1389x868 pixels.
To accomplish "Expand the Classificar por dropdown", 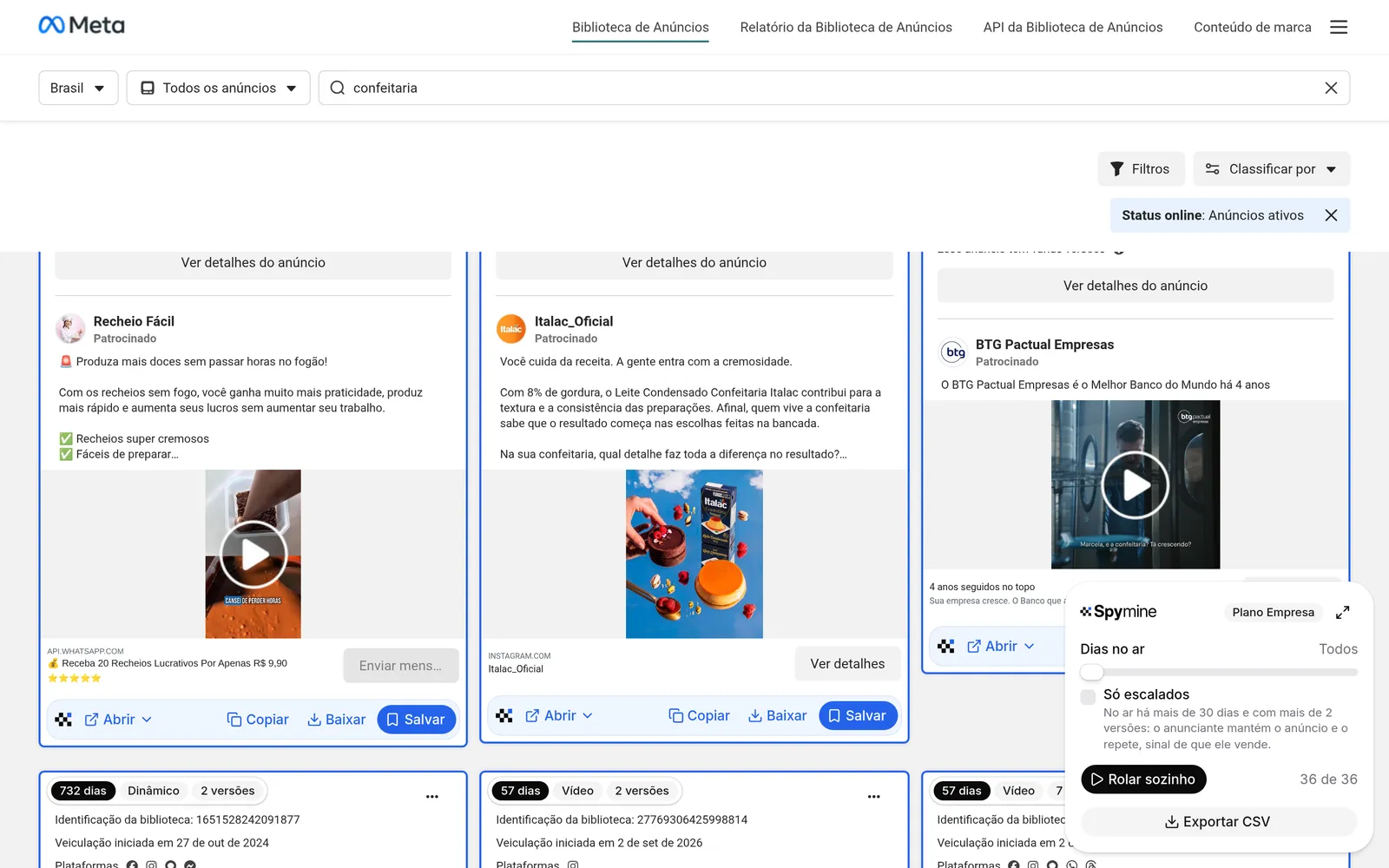I will pyautogui.click(x=1272, y=169).
